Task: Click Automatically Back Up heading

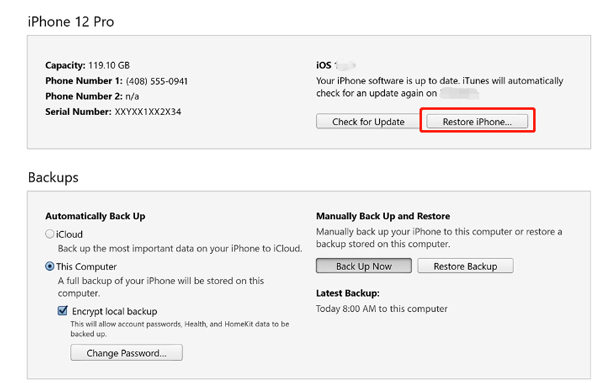Action: [x=95, y=216]
